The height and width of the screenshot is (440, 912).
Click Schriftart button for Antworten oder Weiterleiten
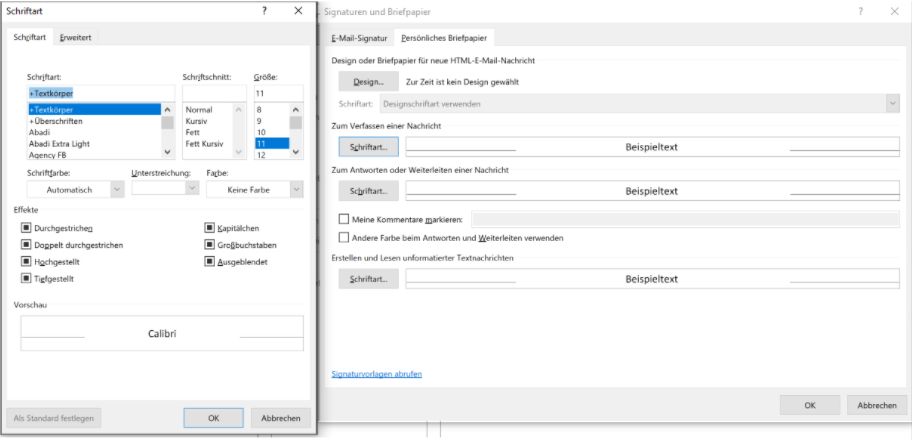pos(368,190)
